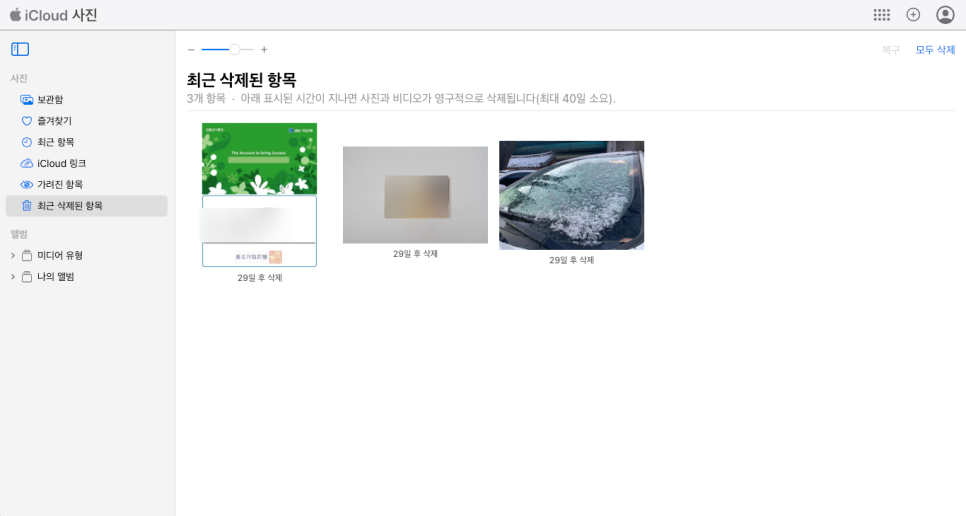Toggle the sidebar panel icon
The width and height of the screenshot is (966, 516).
[x=20, y=49]
